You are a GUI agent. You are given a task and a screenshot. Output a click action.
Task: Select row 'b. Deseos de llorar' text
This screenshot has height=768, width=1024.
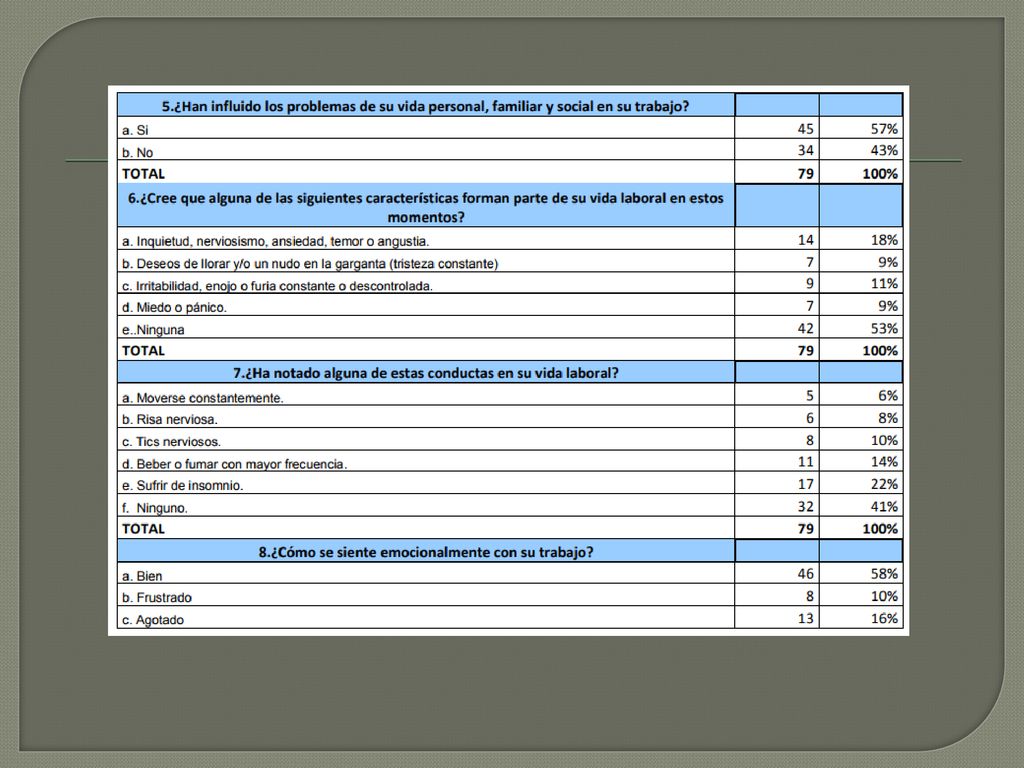click(x=310, y=263)
